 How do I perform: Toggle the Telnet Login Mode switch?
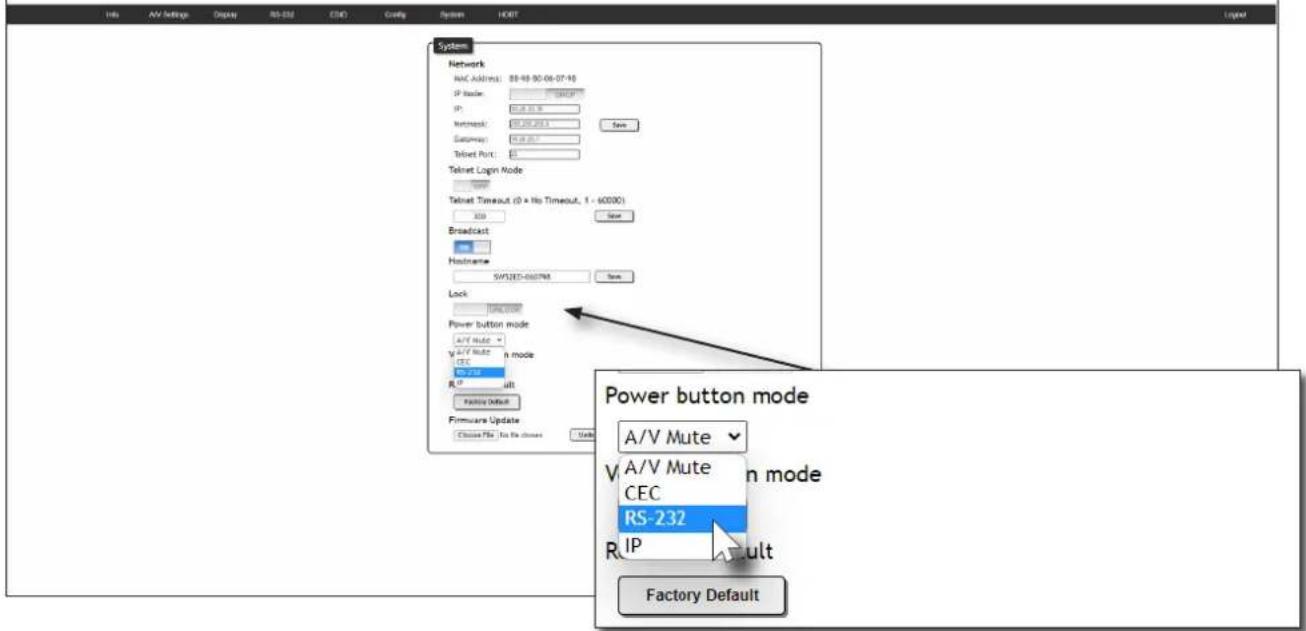472,185
